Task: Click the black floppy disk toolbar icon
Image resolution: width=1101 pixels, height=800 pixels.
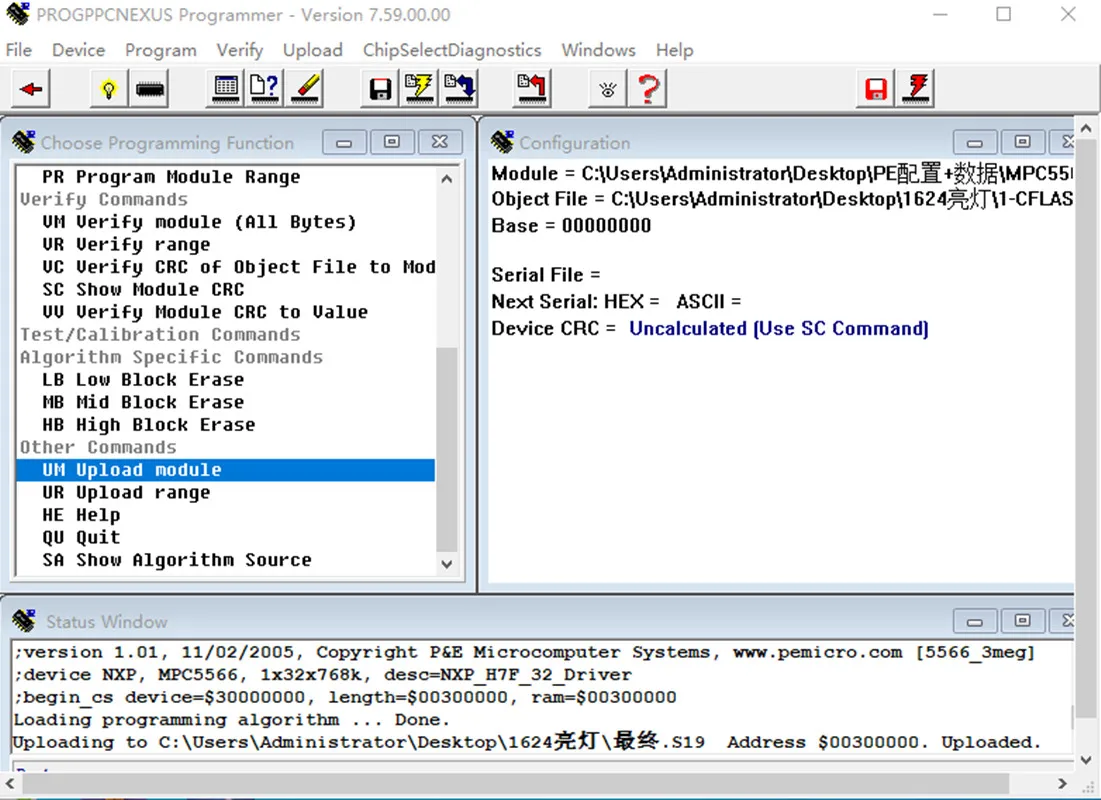Action: click(x=380, y=89)
